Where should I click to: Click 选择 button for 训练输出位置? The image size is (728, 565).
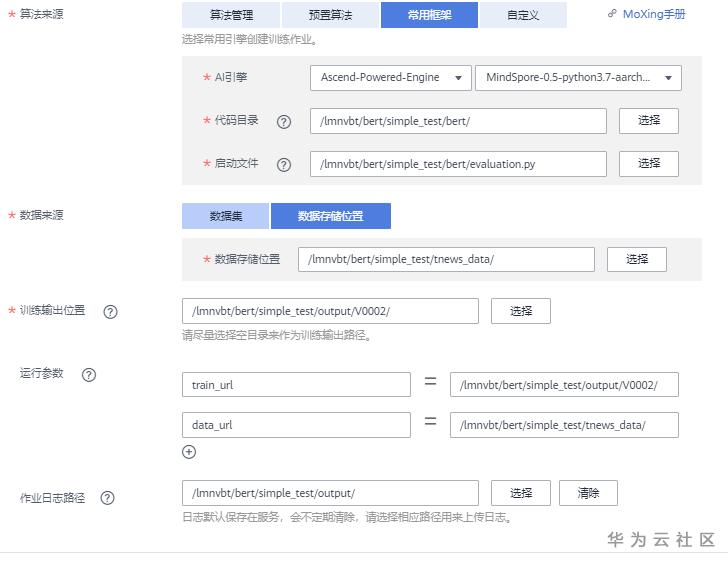[521, 311]
